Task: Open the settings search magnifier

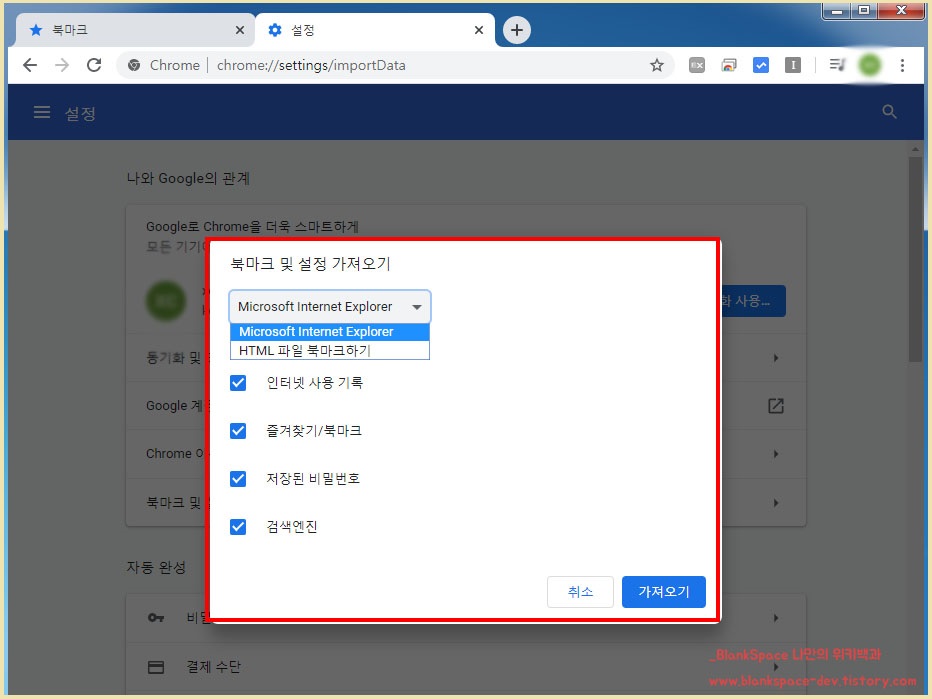Action: 889,112
